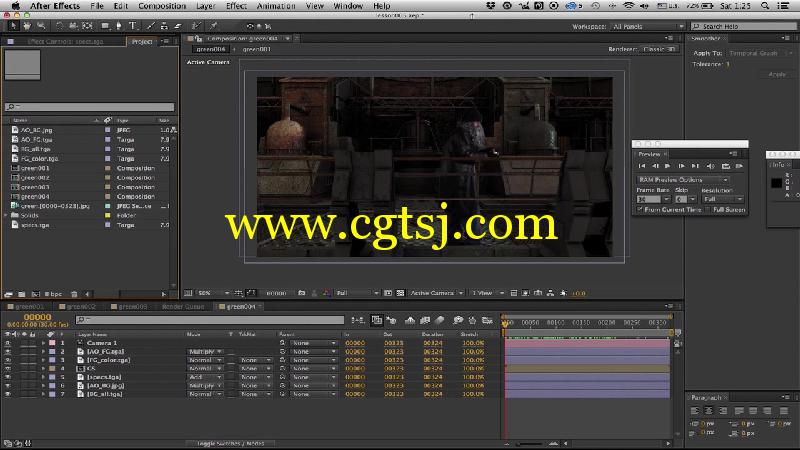
Task: Open blending mode dropdown for AO_FG.tga layer
Action: (x=206, y=352)
